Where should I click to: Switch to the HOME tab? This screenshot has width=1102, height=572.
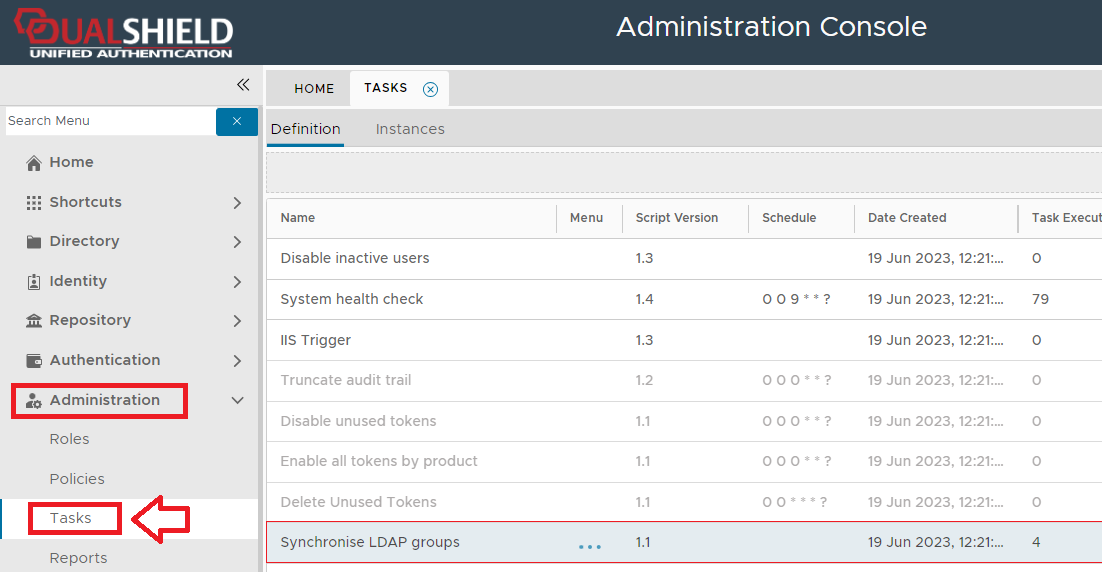tap(314, 89)
